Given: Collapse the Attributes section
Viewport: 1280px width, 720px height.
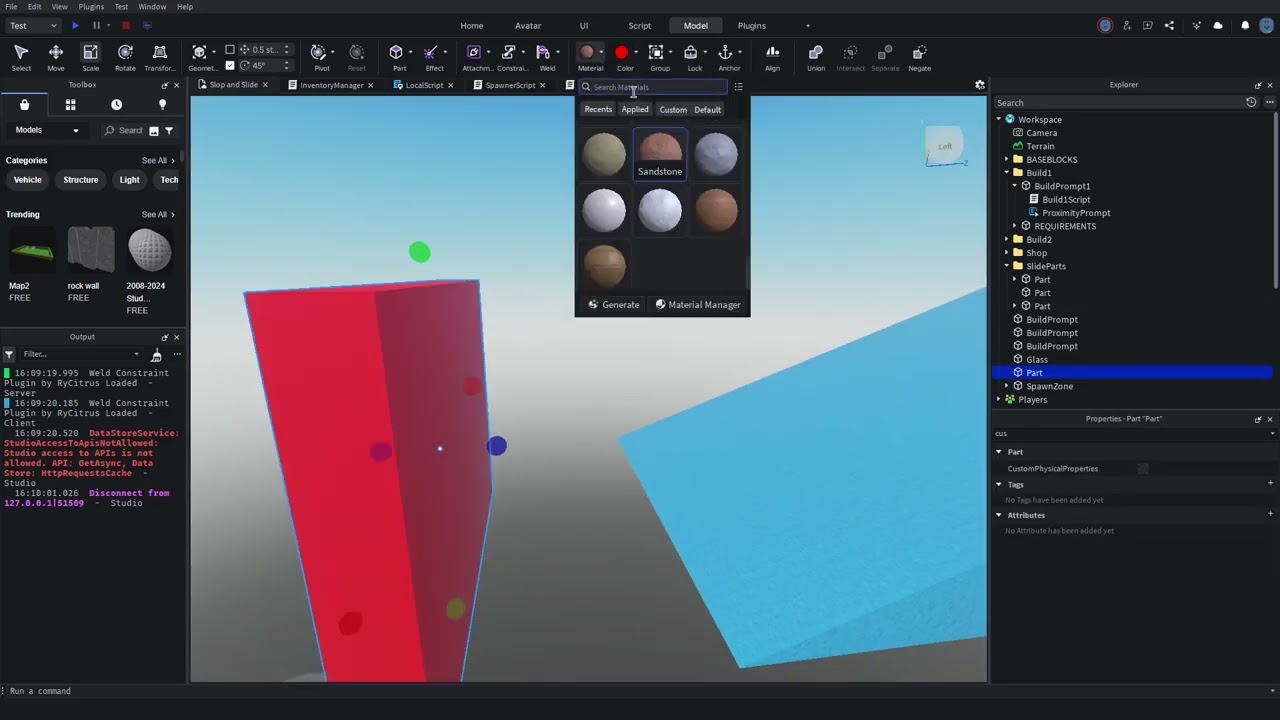Looking at the screenshot, I should coord(998,515).
